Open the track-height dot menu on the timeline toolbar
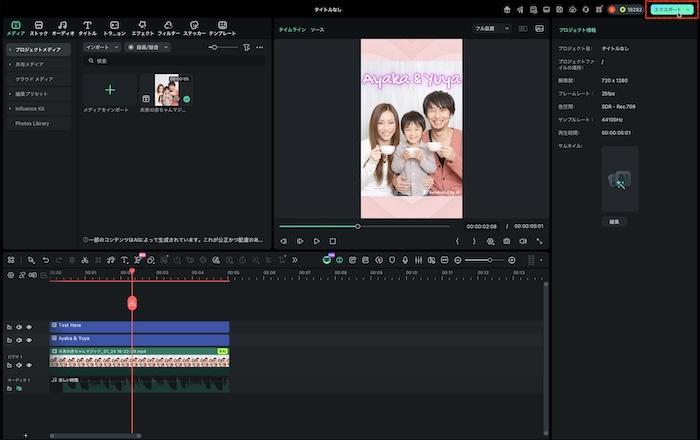Viewport: 700px width, 440px height. click(x=541, y=260)
